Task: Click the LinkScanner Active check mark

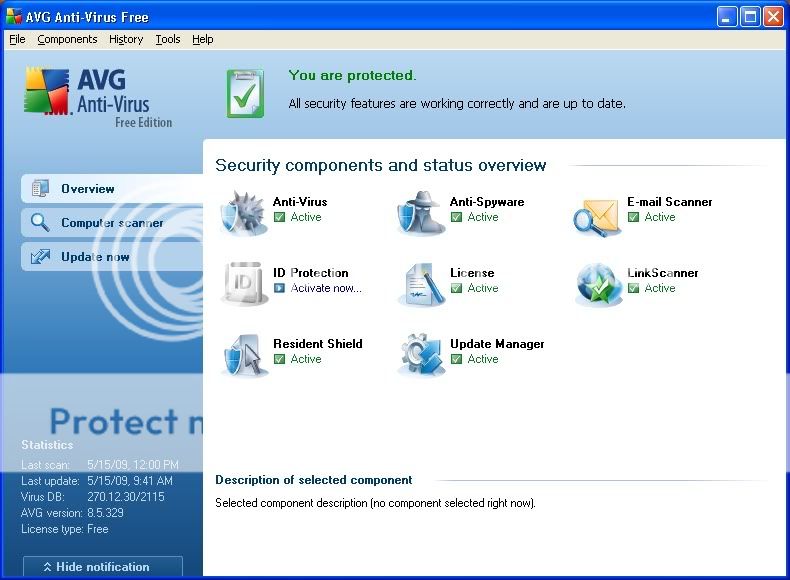Action: (633, 288)
